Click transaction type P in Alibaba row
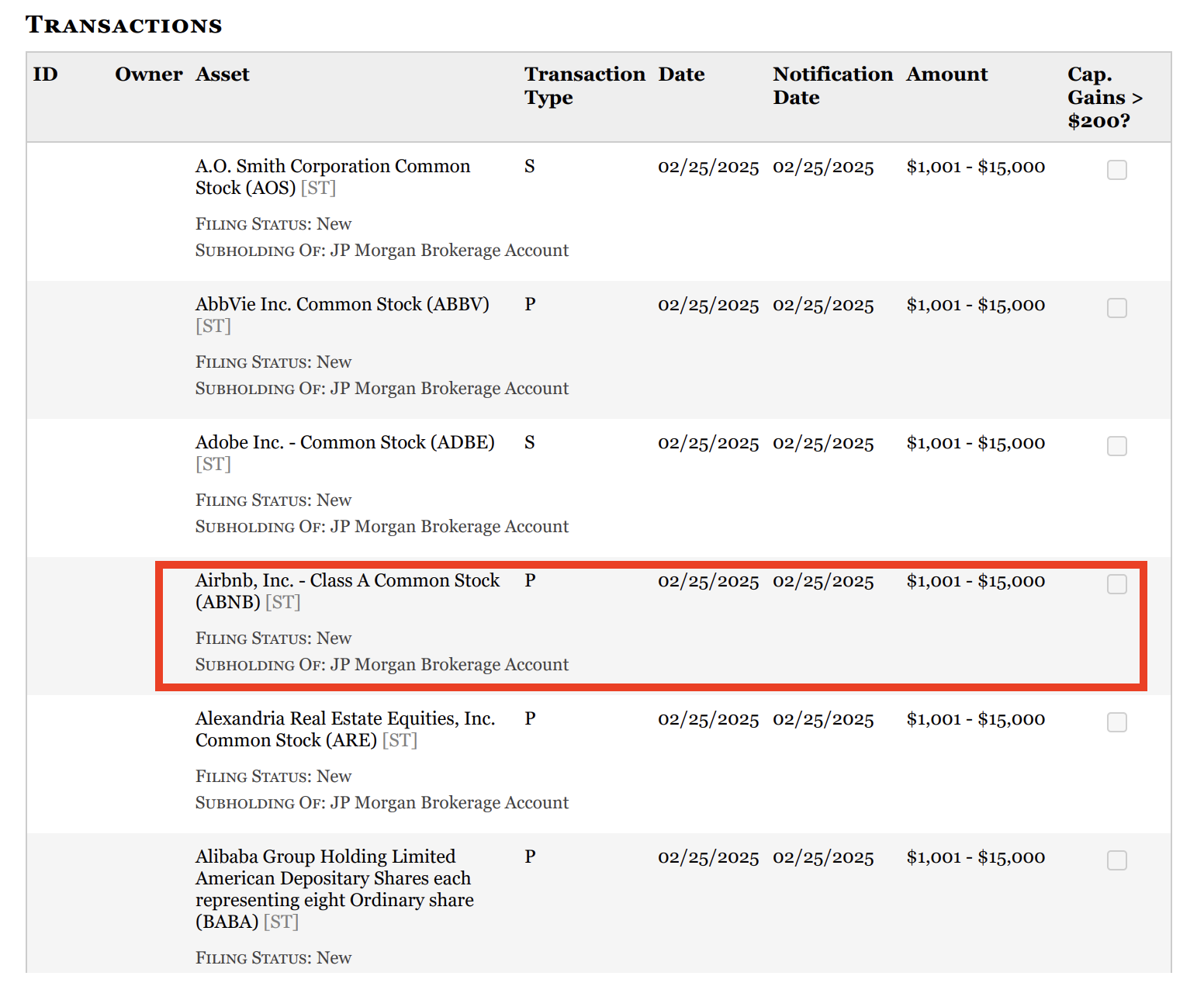The height and width of the screenshot is (1007, 1204). [530, 857]
